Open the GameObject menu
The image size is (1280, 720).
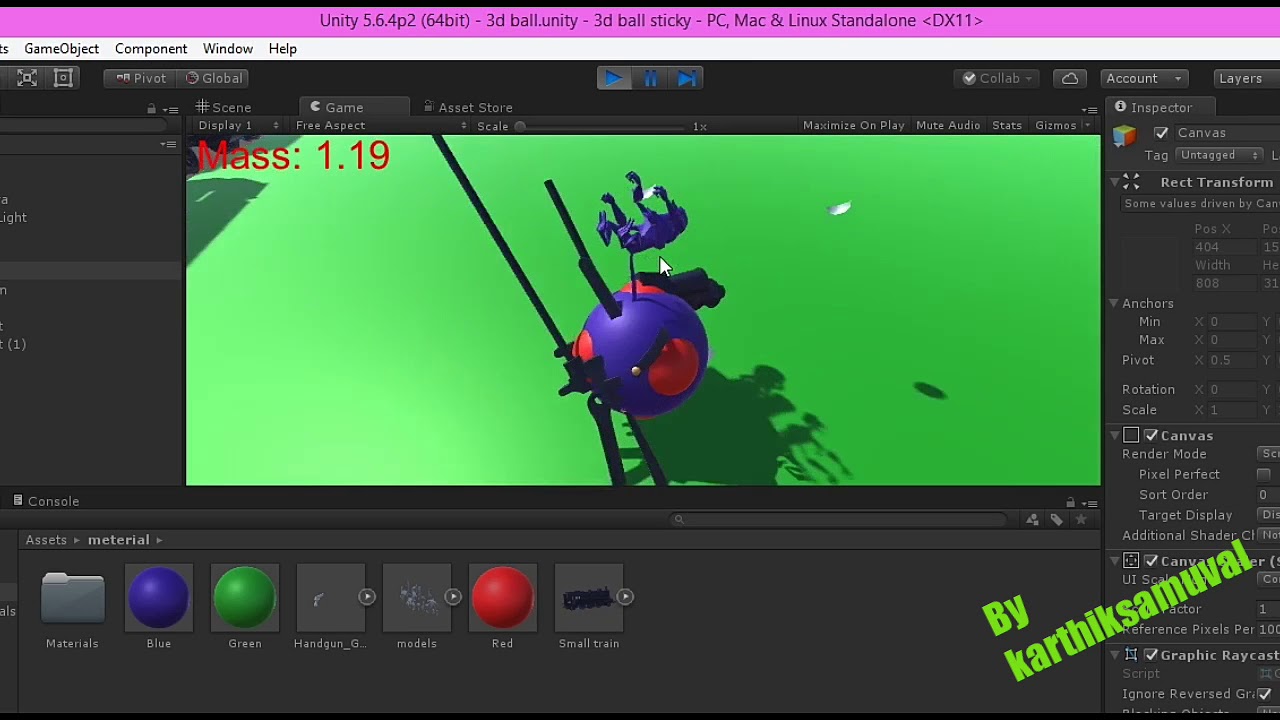(61, 48)
